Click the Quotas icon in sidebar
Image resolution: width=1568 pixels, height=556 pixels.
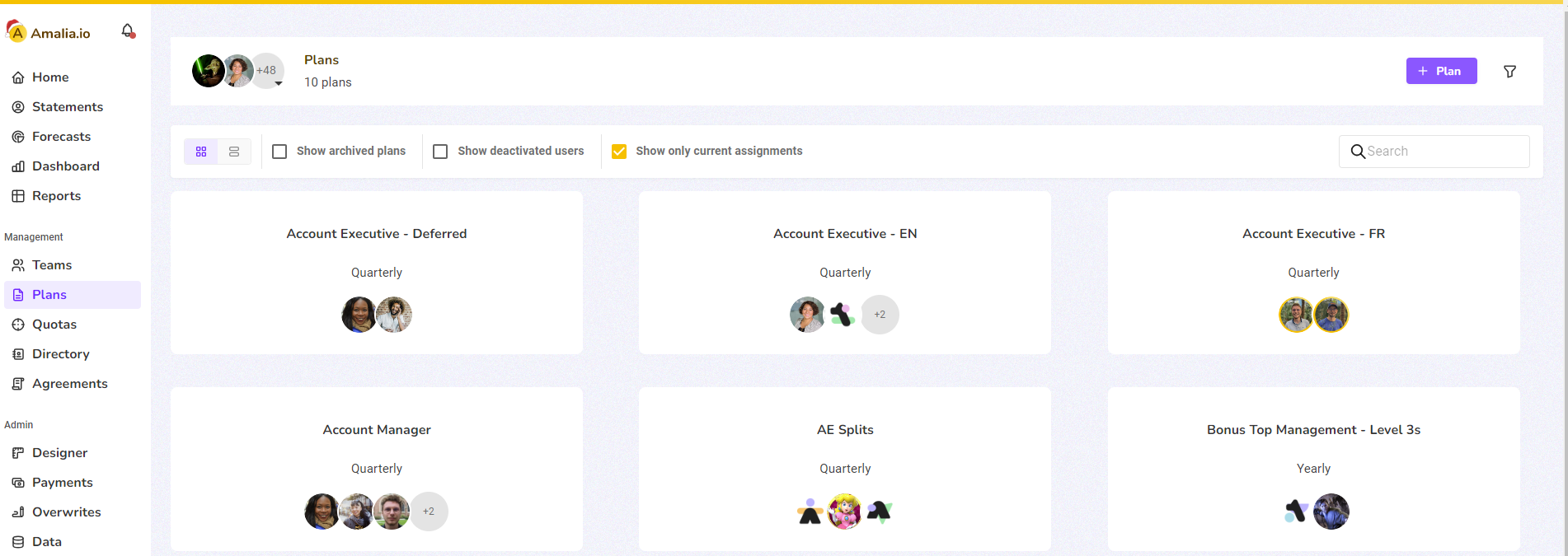[18, 325]
